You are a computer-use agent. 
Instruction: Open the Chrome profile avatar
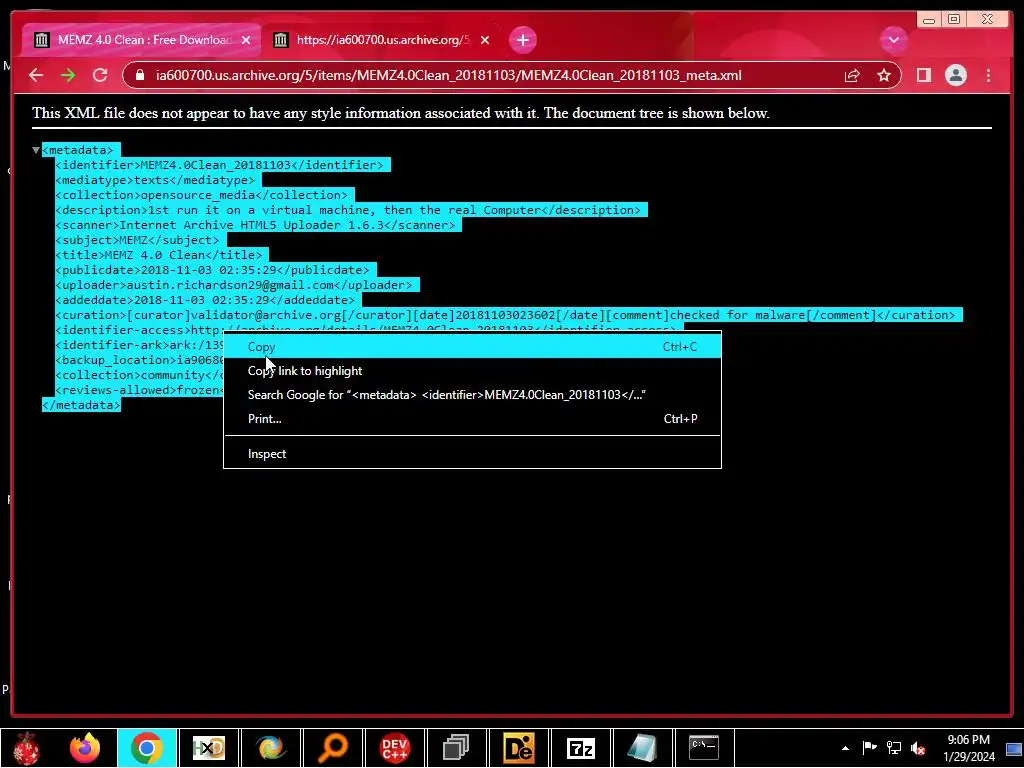pos(955,75)
